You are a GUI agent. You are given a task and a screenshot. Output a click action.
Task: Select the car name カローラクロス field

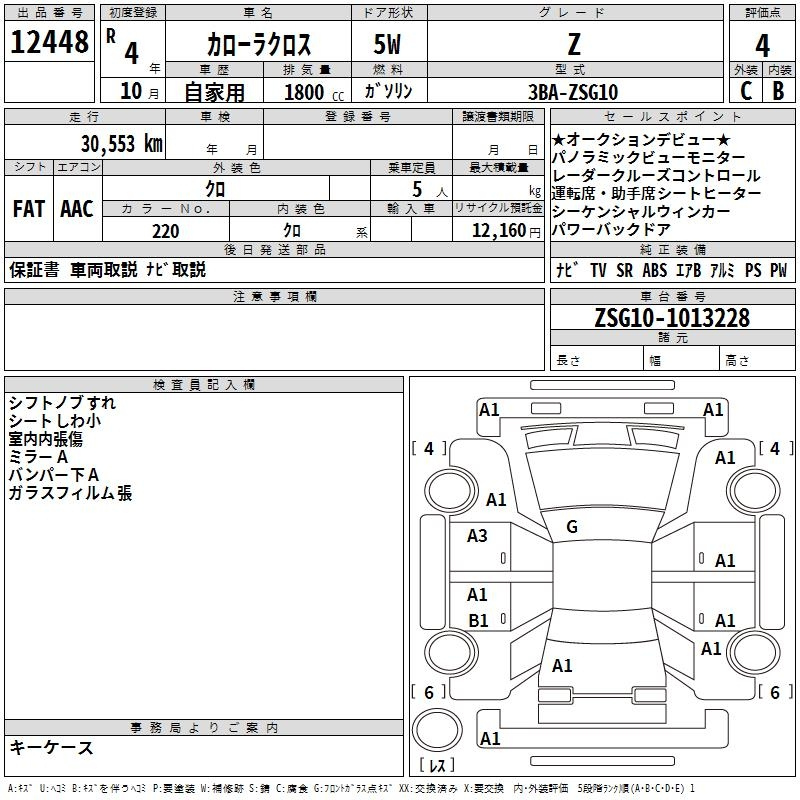(x=259, y=44)
